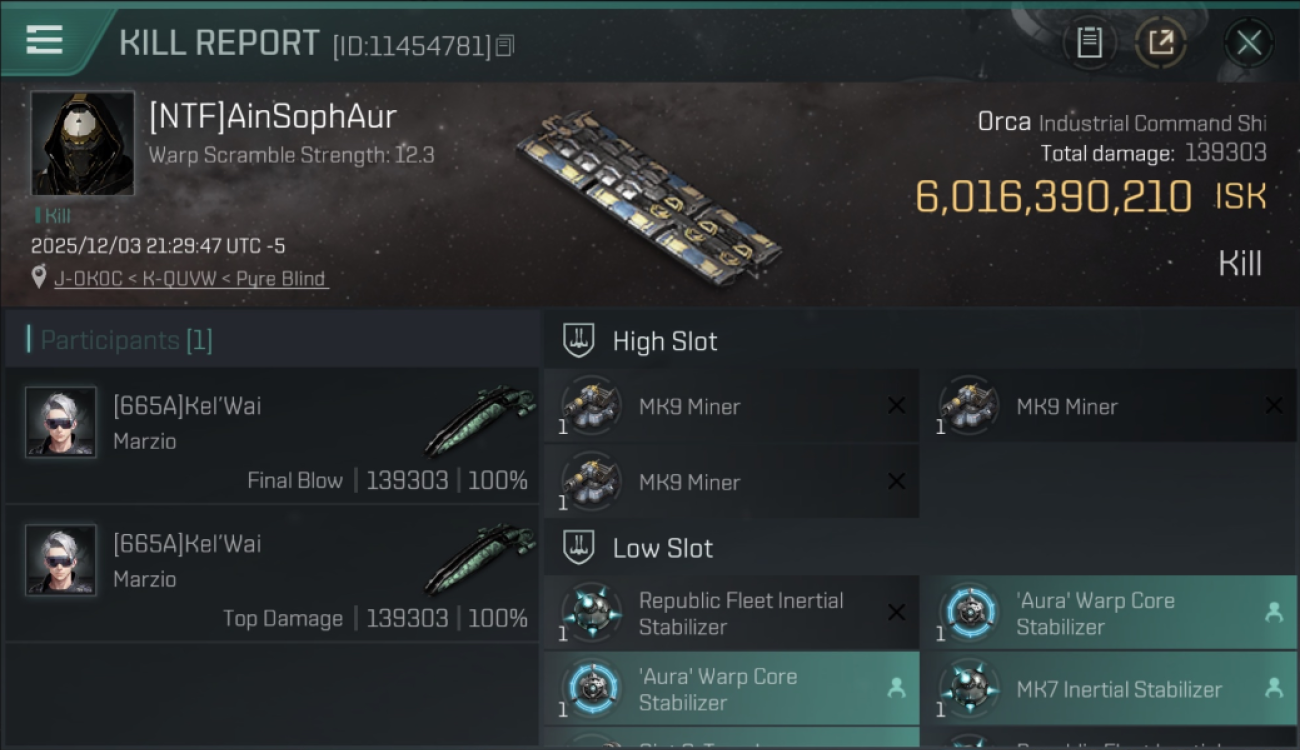The image size is (1300, 750).
Task: Open the clipboard notes icon
Action: click(x=1089, y=43)
